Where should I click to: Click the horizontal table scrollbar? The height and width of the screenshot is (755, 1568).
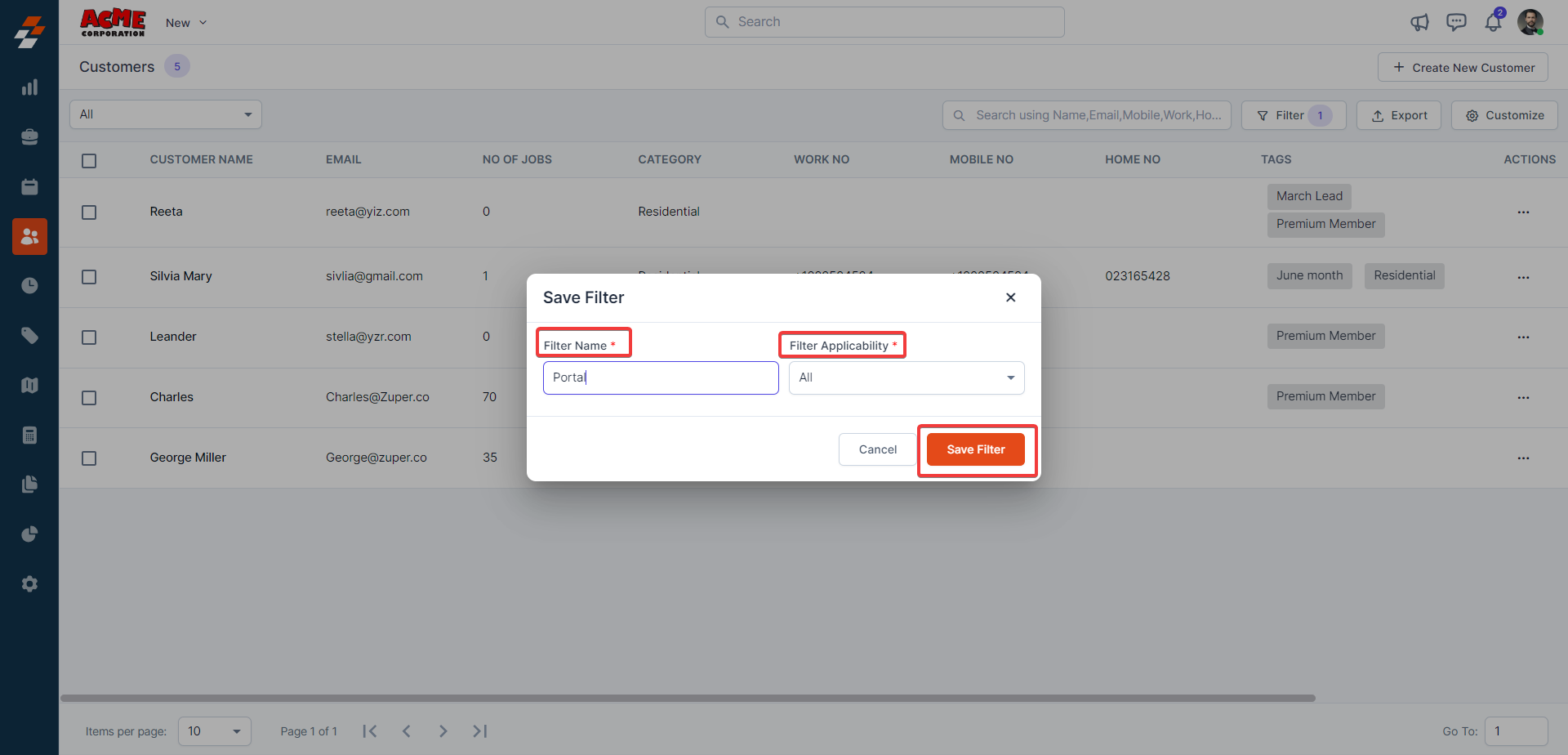[x=688, y=699]
